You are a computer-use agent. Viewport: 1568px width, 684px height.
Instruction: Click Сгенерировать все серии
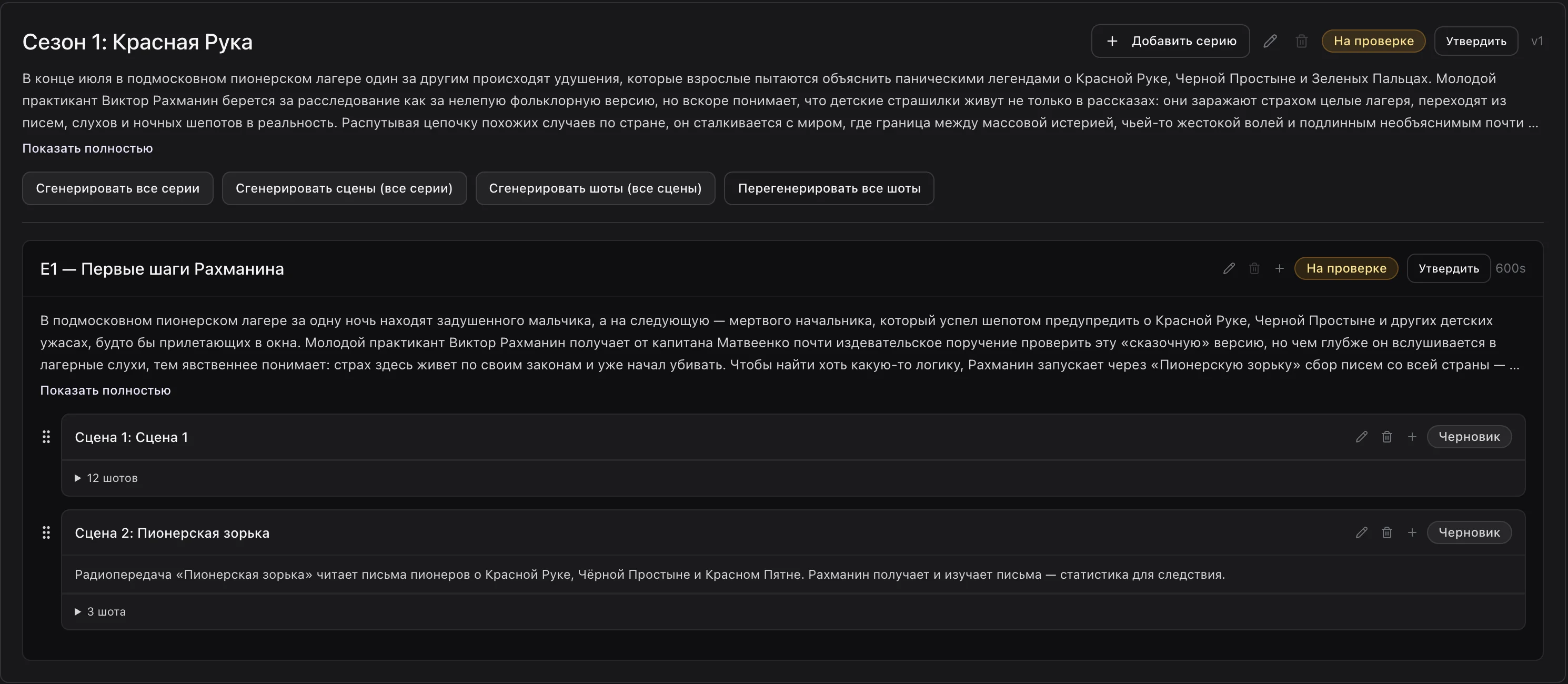click(117, 188)
